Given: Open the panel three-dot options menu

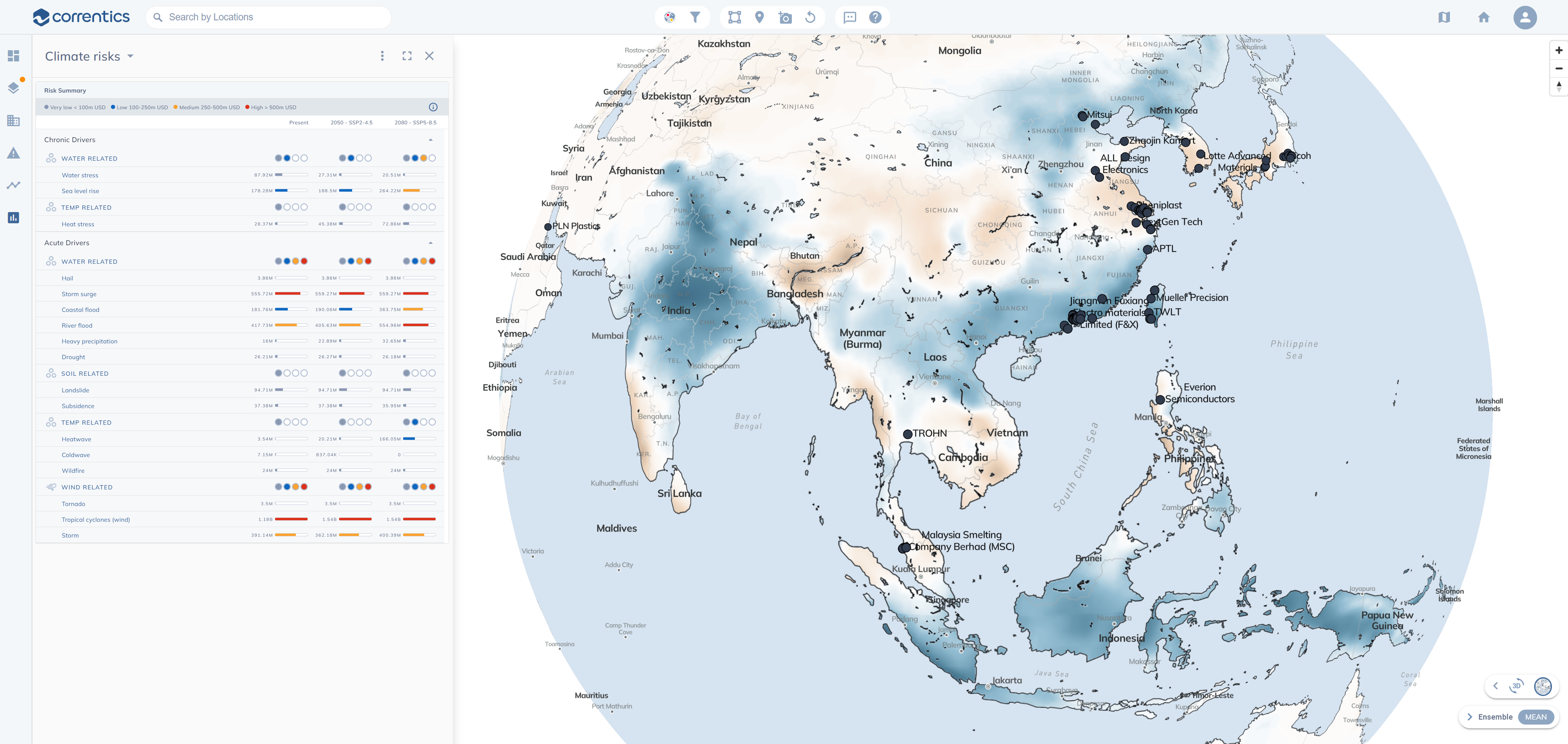Looking at the screenshot, I should click(x=382, y=56).
